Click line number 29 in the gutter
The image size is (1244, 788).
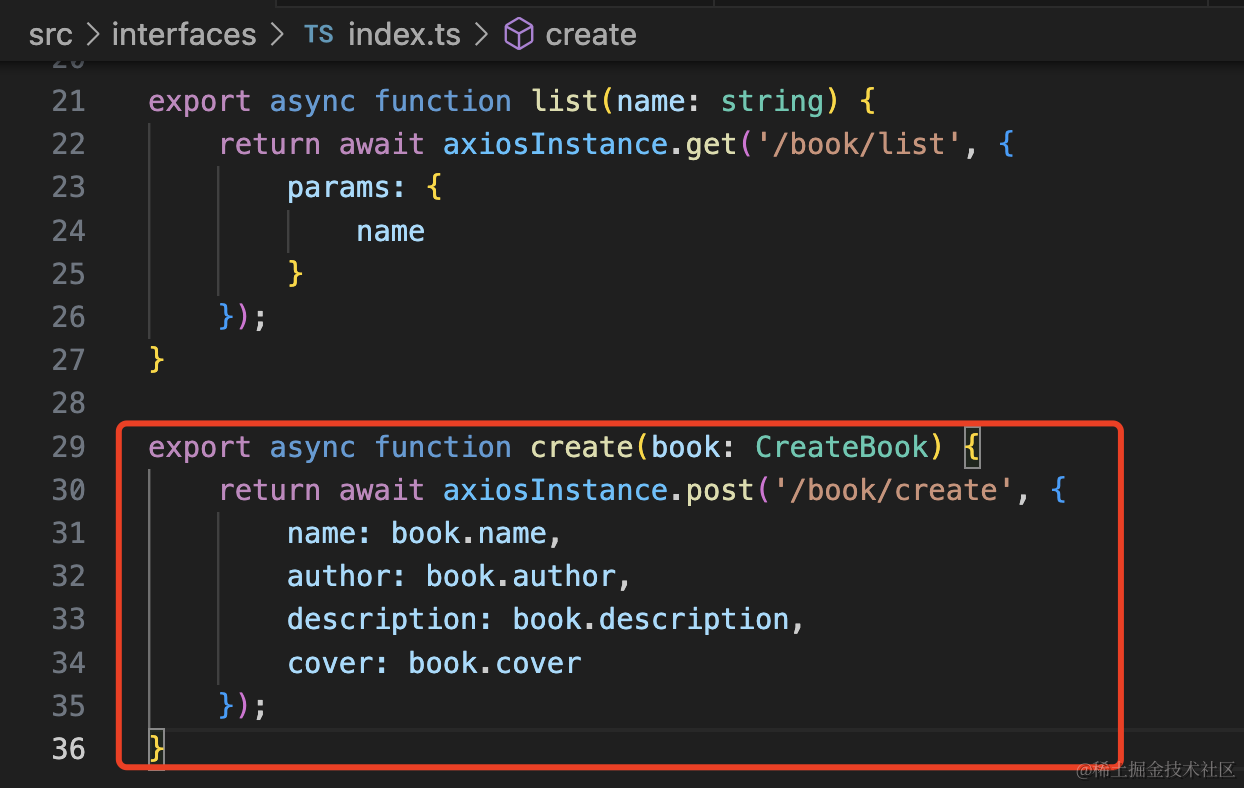[x=68, y=447]
